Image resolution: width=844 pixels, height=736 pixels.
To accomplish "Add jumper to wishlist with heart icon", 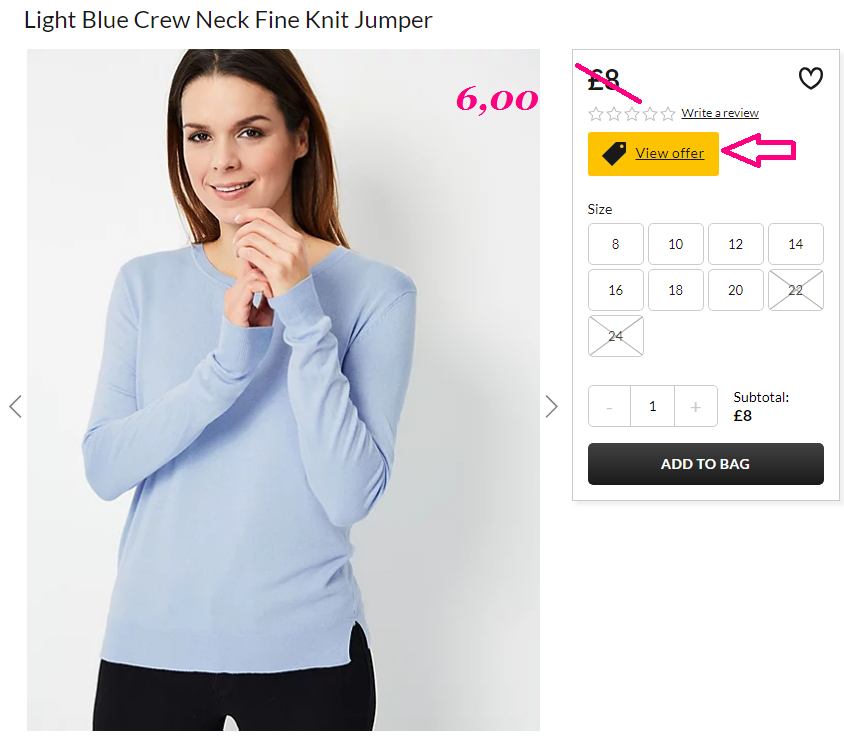I will [810, 79].
